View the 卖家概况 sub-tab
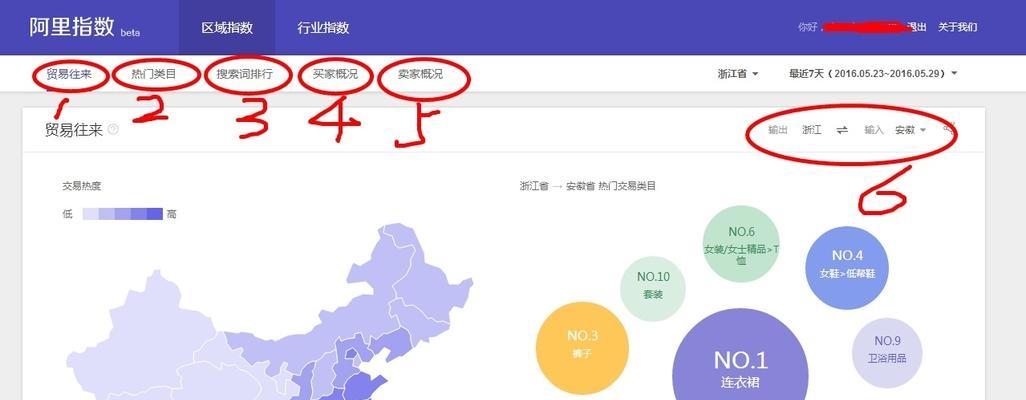1026x400 pixels. click(x=421, y=74)
